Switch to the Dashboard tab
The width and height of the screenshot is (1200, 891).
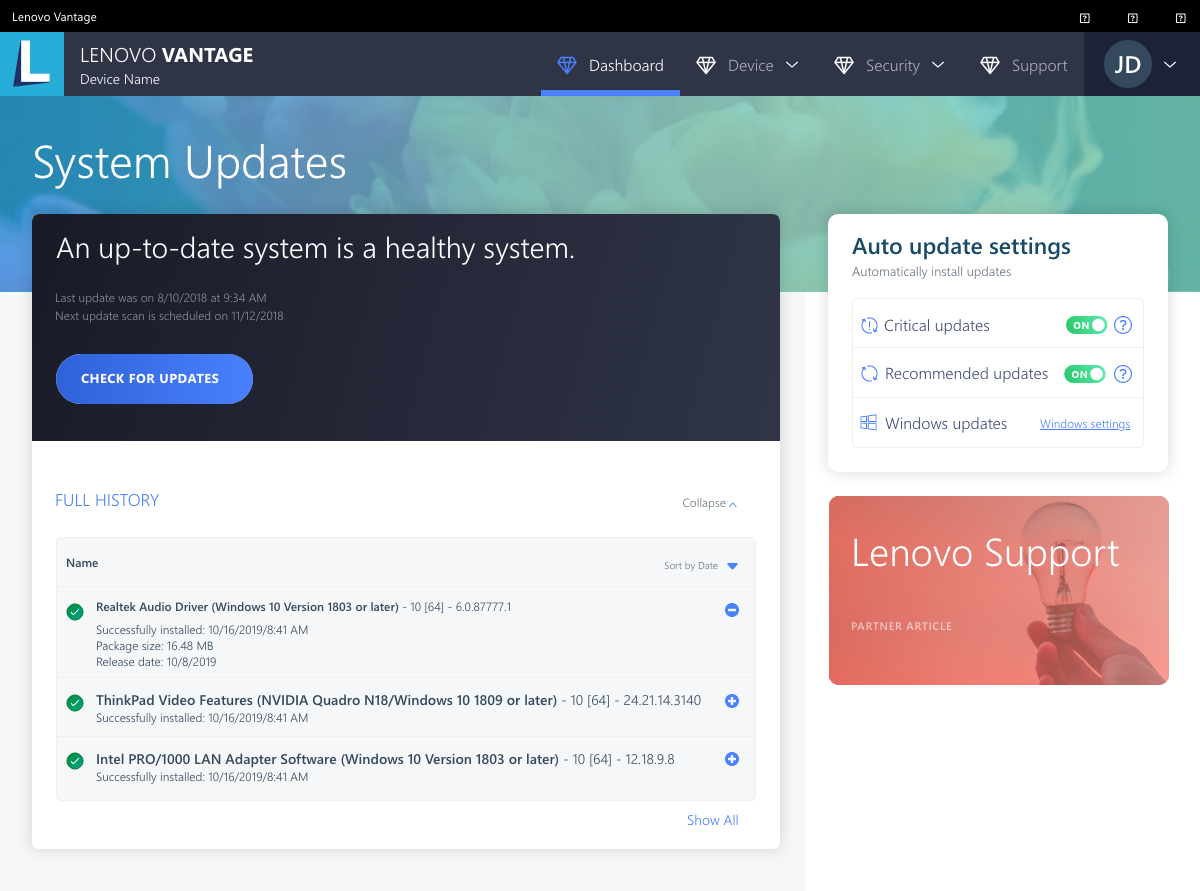(x=610, y=65)
